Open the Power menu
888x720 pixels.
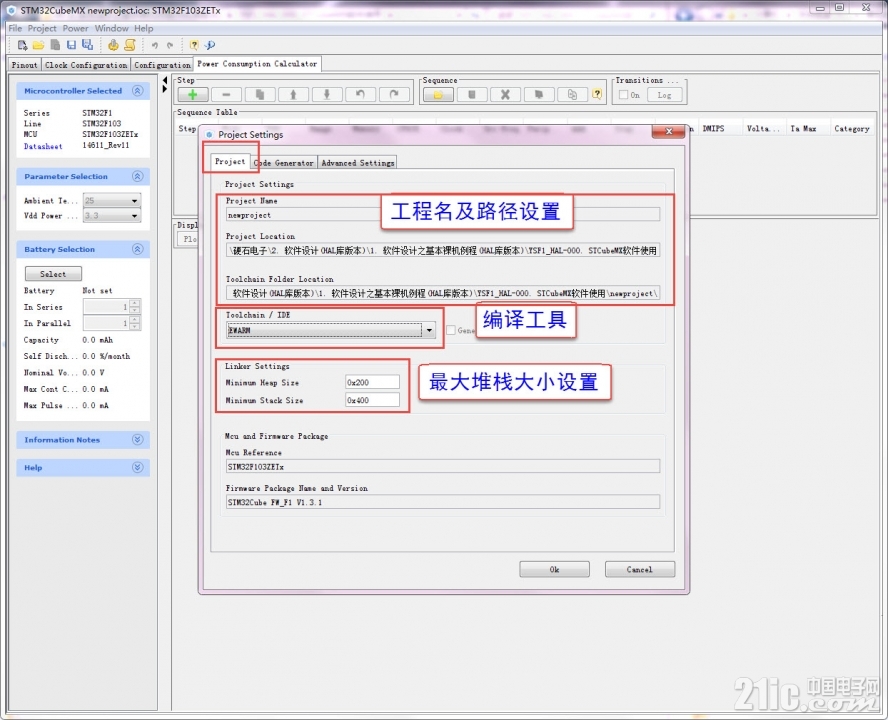[75, 28]
